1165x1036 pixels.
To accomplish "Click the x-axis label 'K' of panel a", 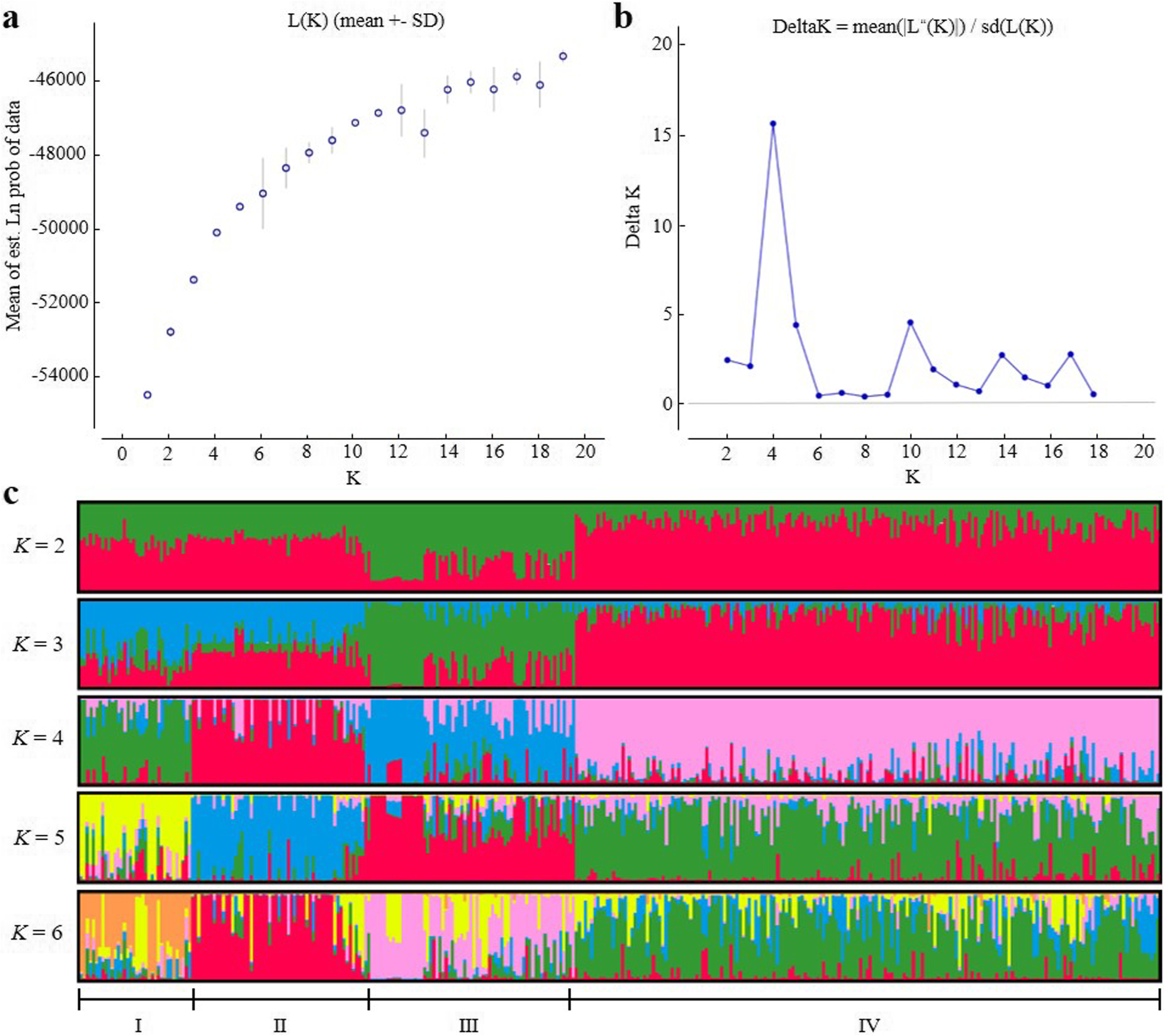I will coord(353,478).
